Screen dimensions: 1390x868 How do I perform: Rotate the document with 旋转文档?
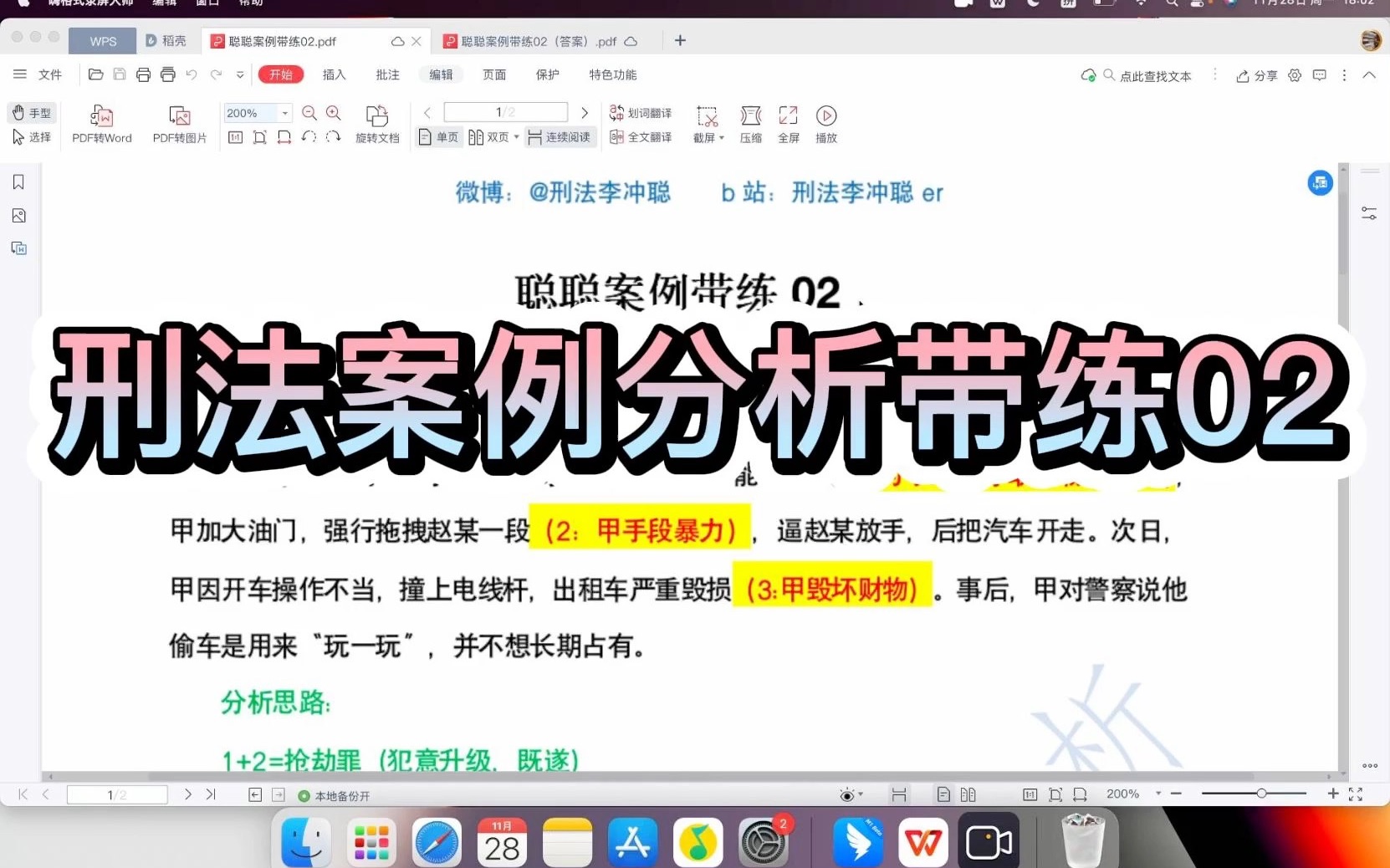coord(377,124)
